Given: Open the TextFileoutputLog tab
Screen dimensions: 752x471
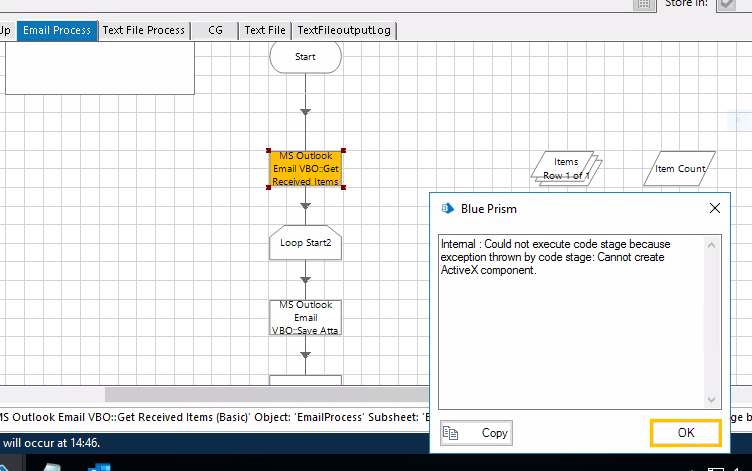Looking at the screenshot, I should pos(344,31).
